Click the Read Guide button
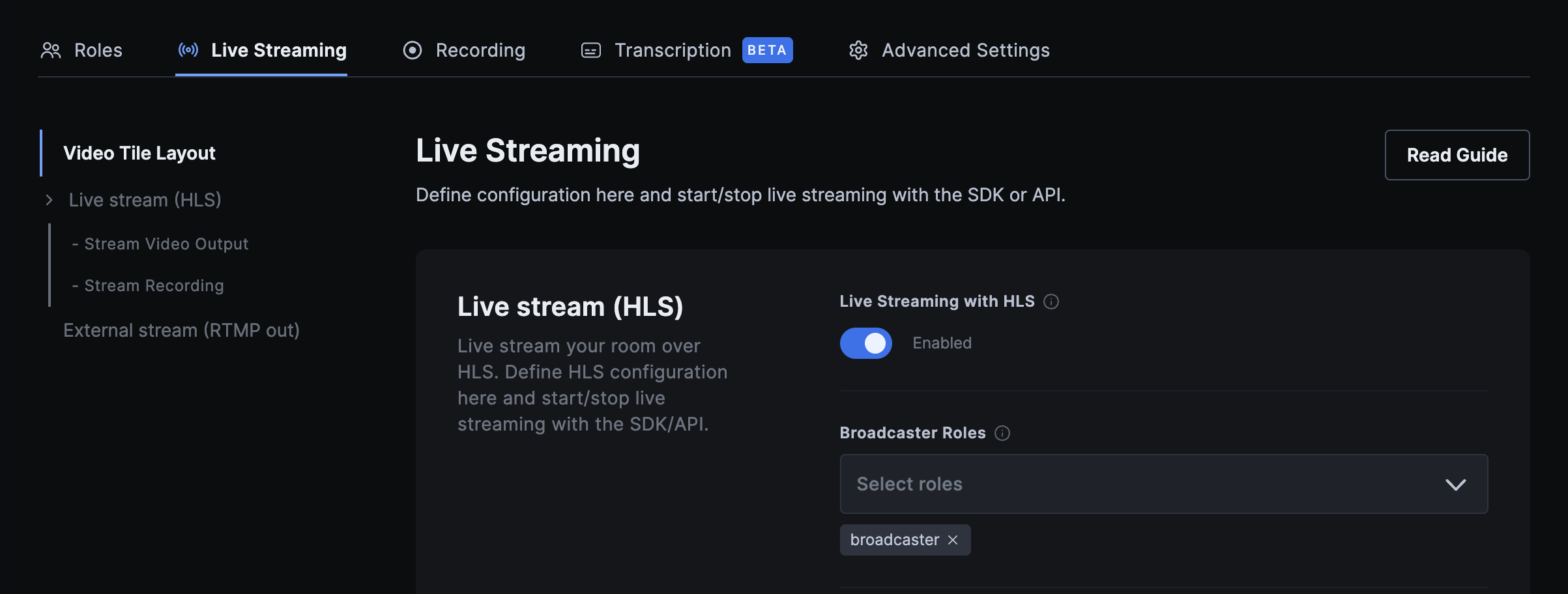 [1457, 155]
